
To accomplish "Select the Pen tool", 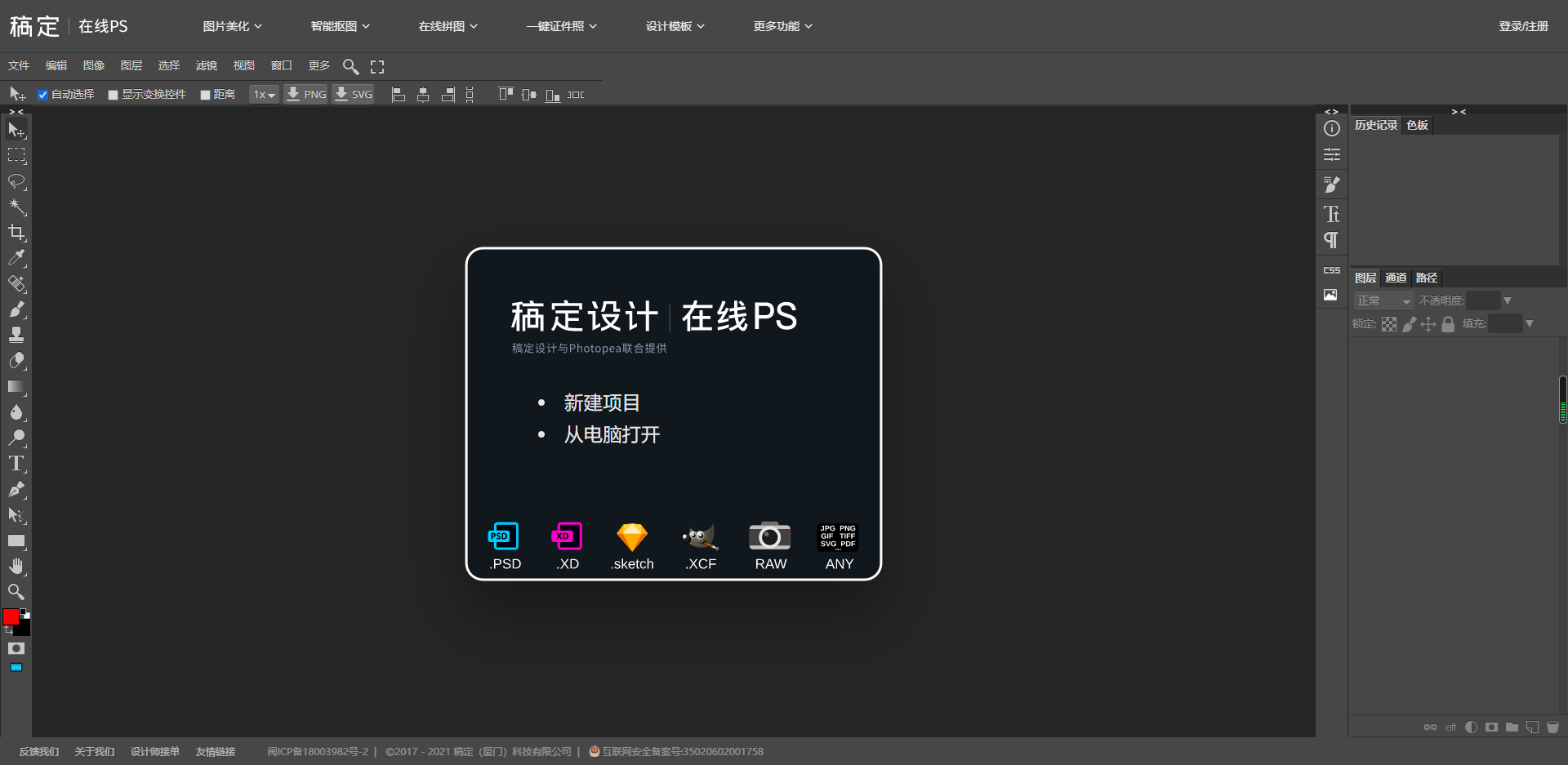I will click(x=16, y=490).
